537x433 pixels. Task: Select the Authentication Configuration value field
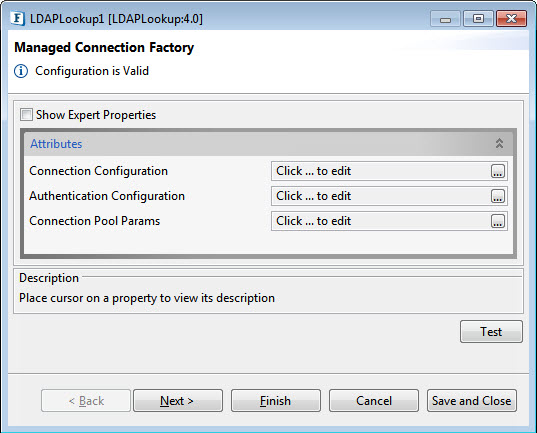coord(389,196)
